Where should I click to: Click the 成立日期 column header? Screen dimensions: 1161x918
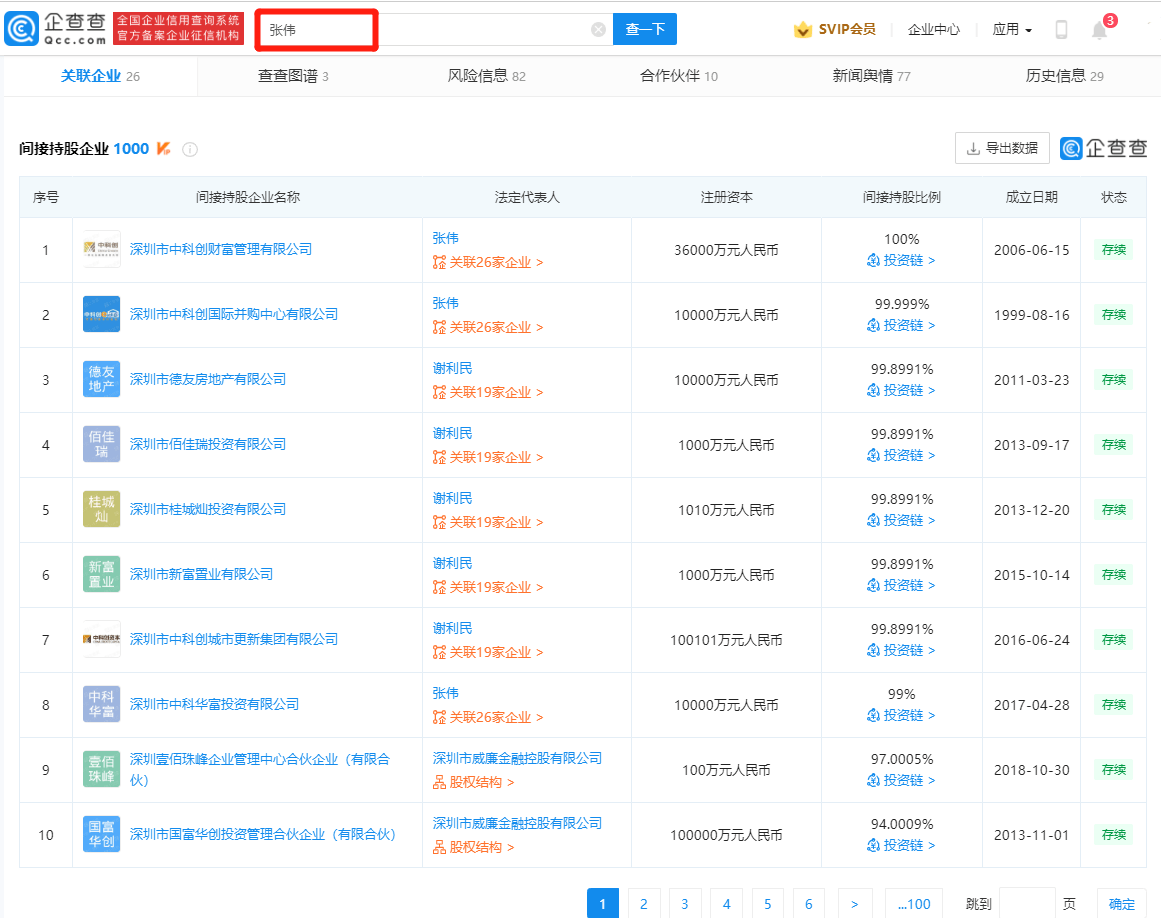click(x=1031, y=198)
